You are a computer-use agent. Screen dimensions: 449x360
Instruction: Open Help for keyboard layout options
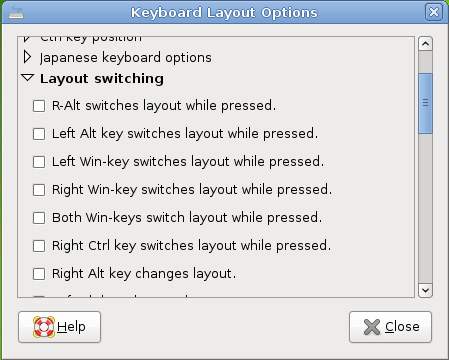tap(59, 327)
